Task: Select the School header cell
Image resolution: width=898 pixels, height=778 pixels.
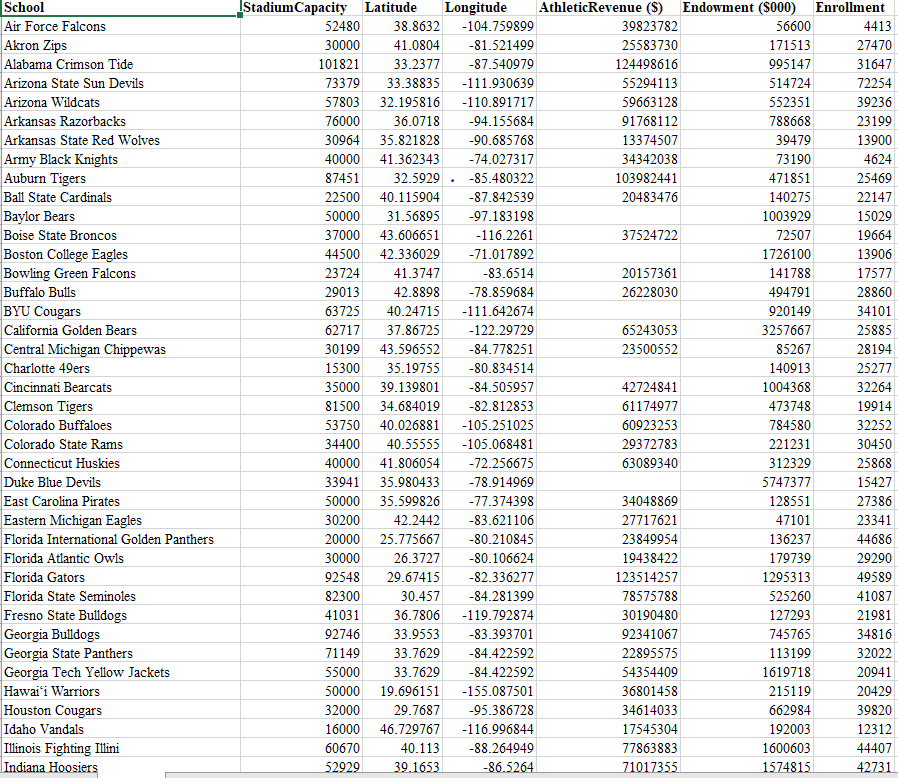Action: pos(120,7)
